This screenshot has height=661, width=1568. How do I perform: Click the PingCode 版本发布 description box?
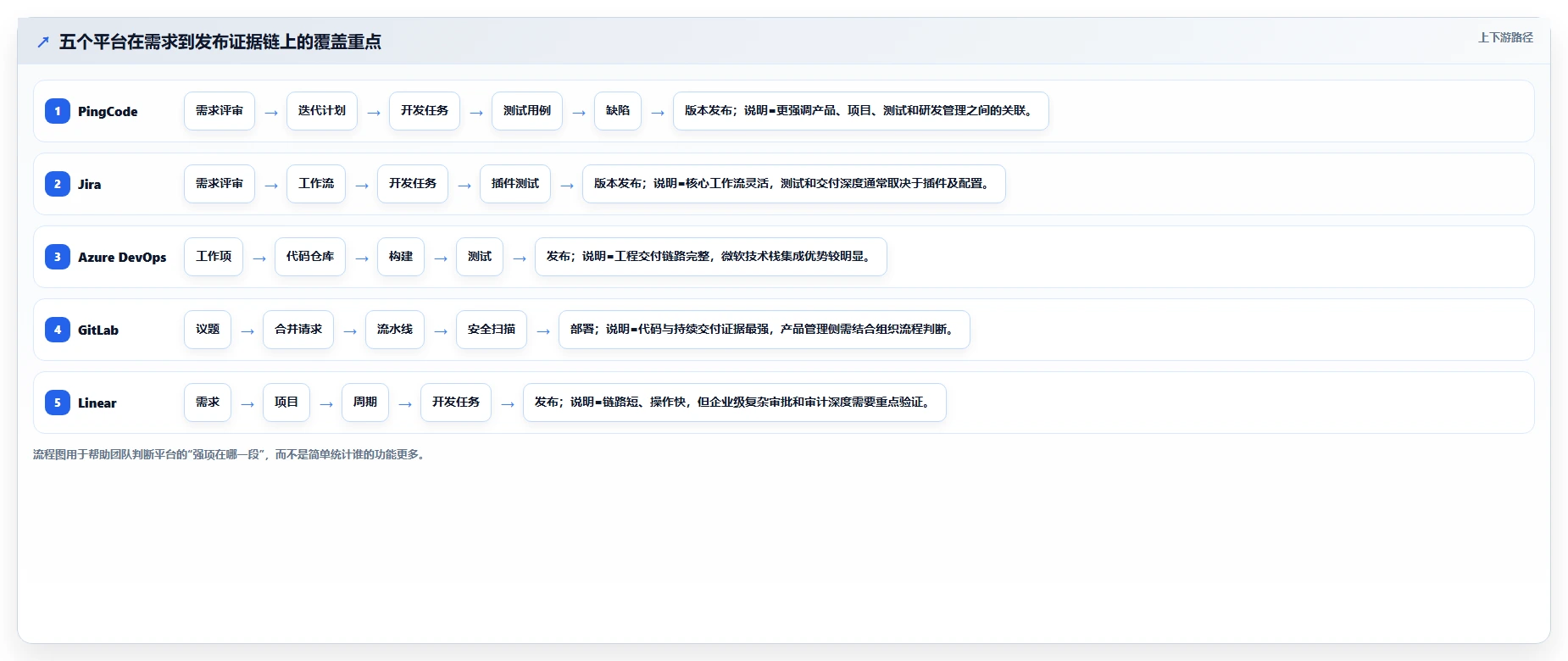point(861,111)
